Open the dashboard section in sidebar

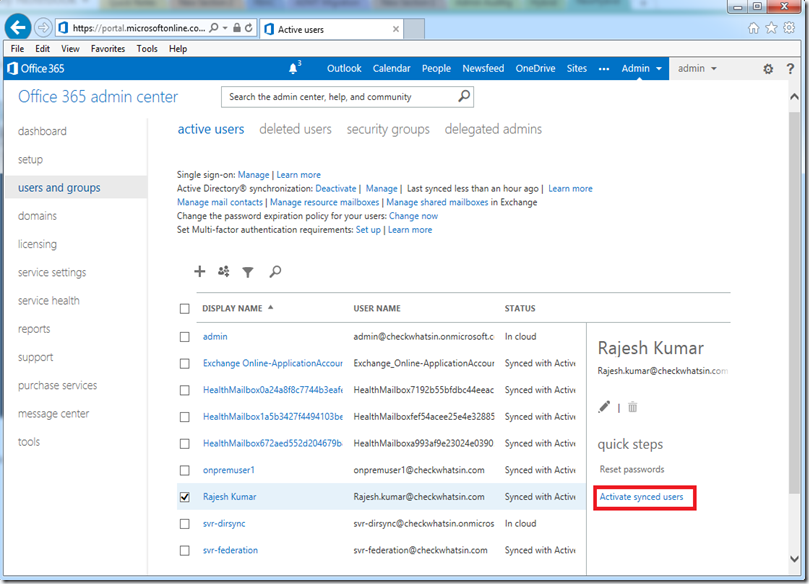pos(42,131)
